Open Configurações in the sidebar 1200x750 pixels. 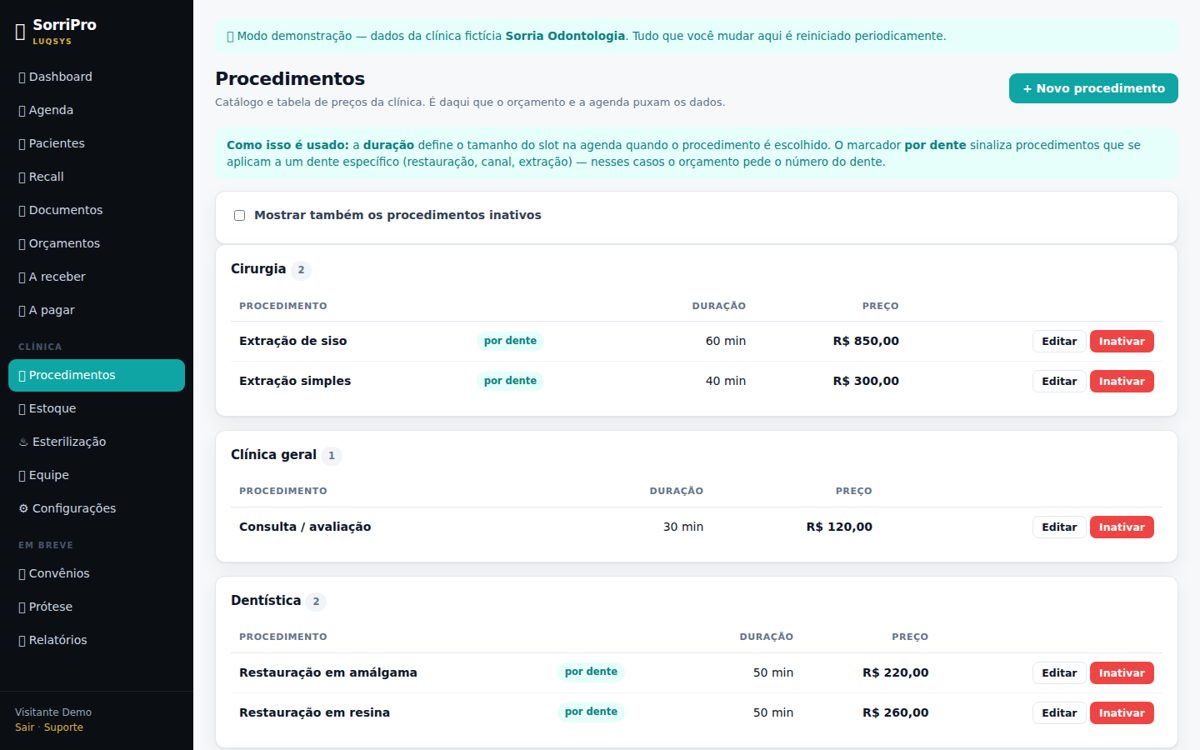pyautogui.click(x=96, y=508)
